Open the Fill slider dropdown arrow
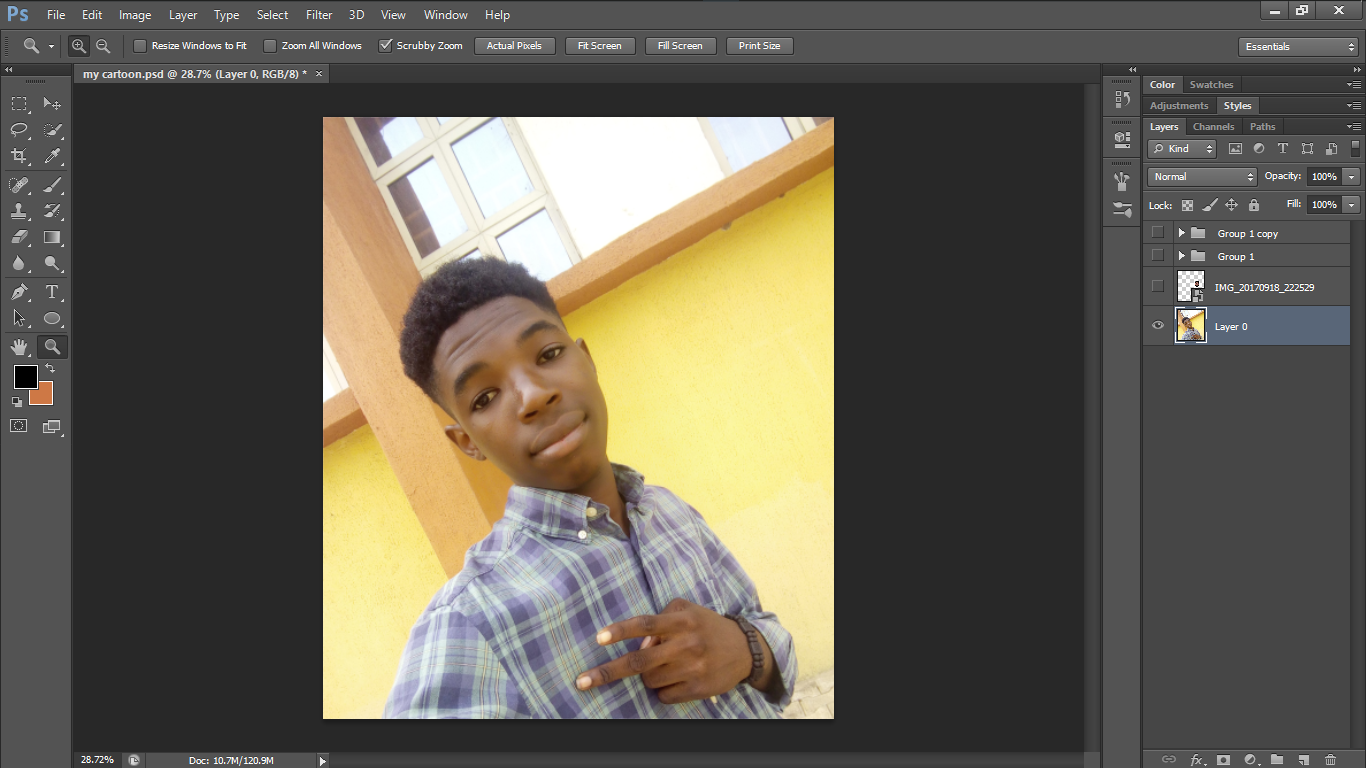The image size is (1366, 768). tap(1351, 205)
